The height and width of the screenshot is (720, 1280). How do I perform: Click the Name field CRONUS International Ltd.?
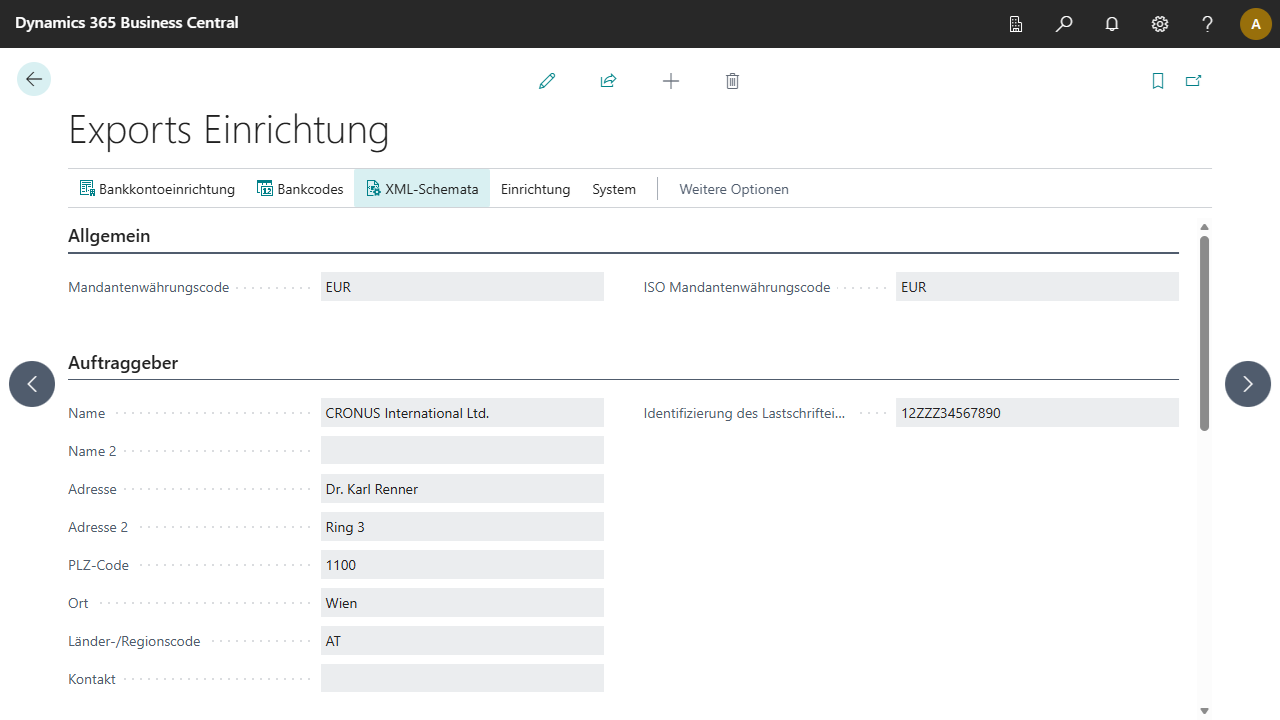tap(462, 413)
